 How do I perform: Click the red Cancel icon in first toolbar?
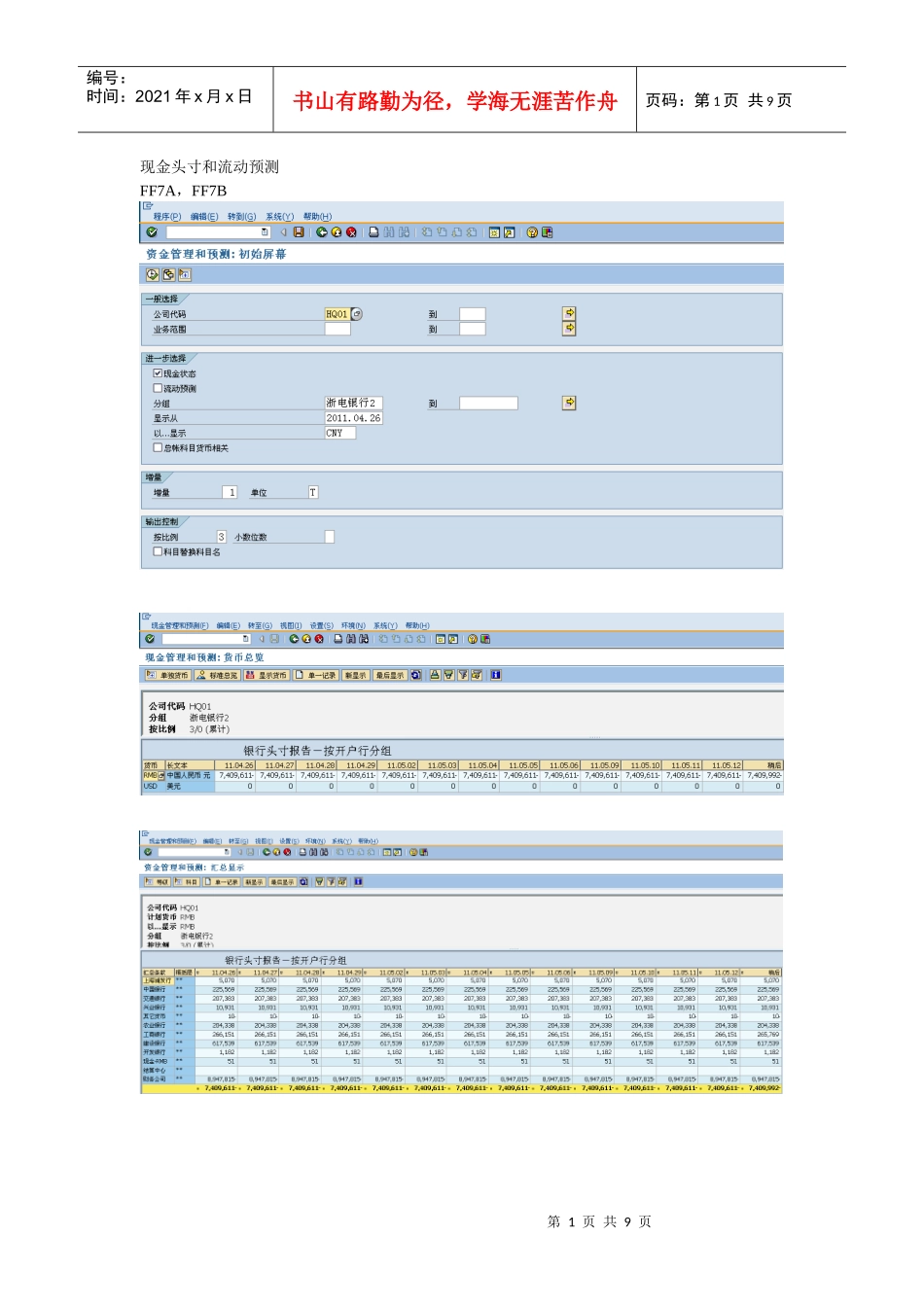(x=351, y=232)
